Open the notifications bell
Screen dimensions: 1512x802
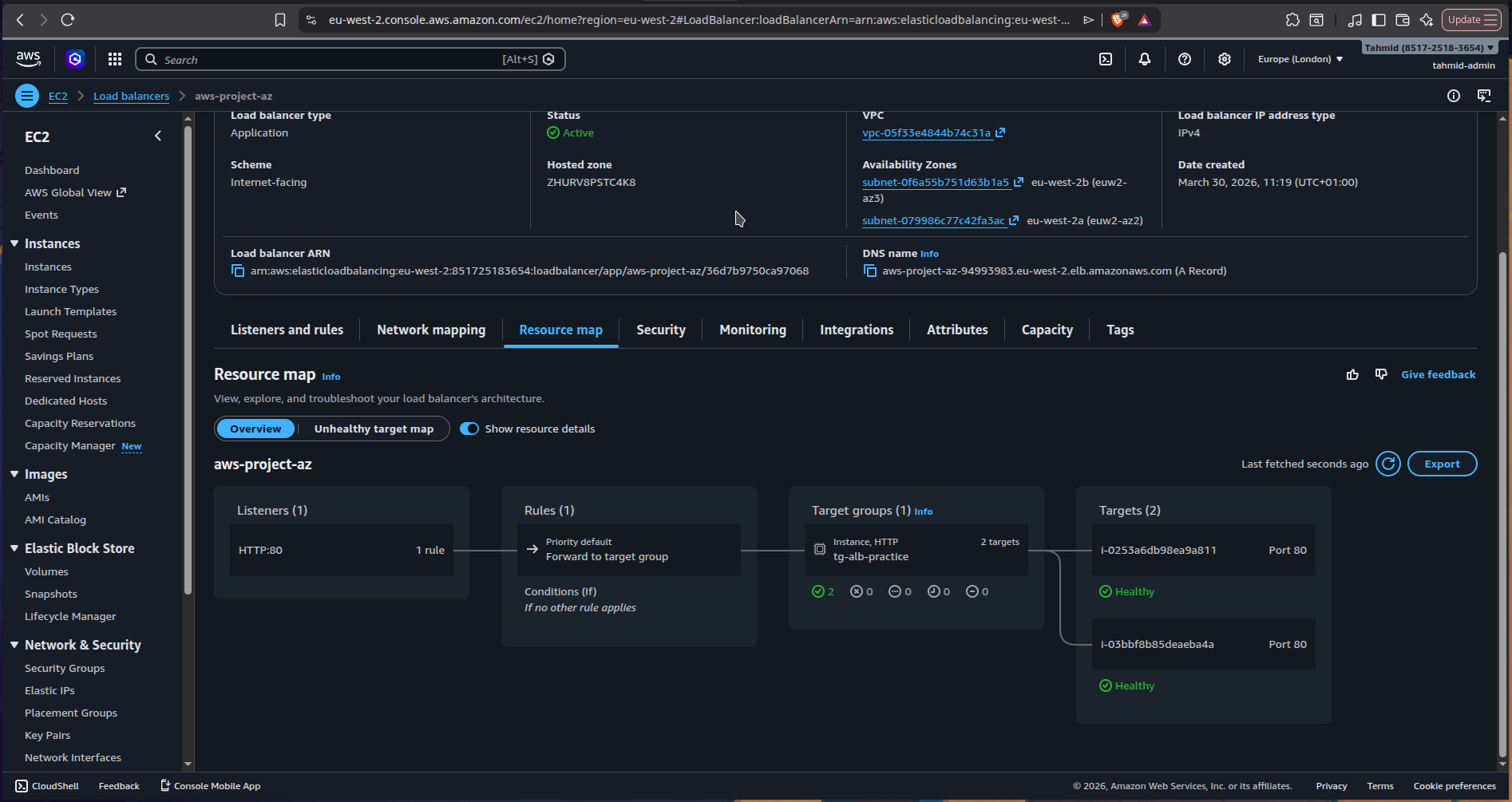point(1145,59)
